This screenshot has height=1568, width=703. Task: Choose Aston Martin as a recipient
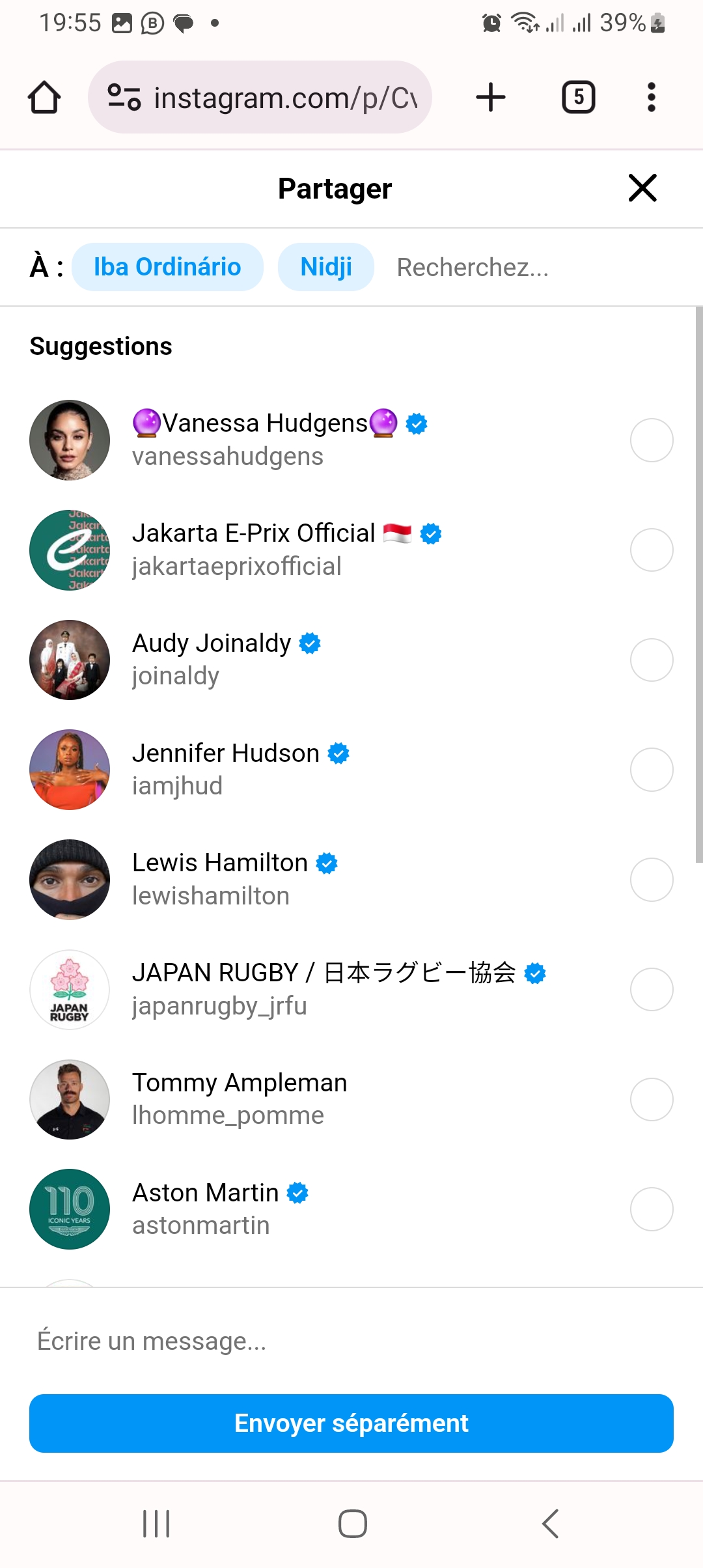coord(652,1209)
